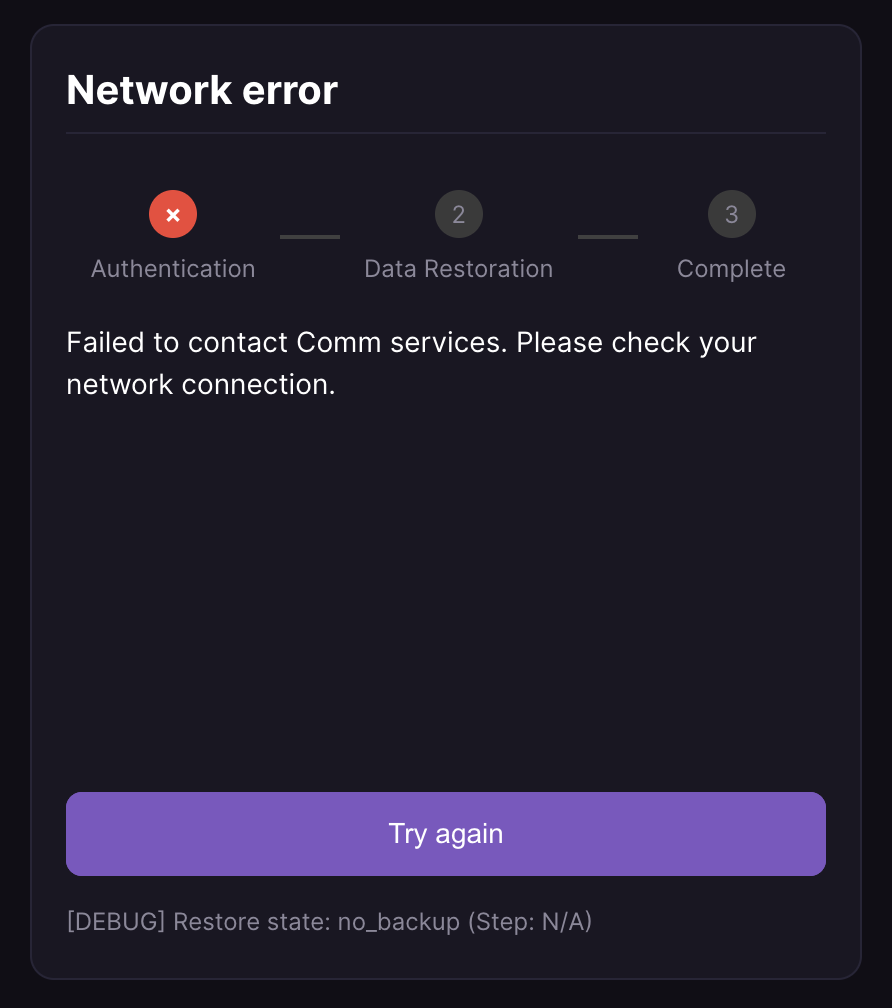Click the [DEBUG] tag in footer
This screenshot has width=892, height=1008.
[115, 921]
